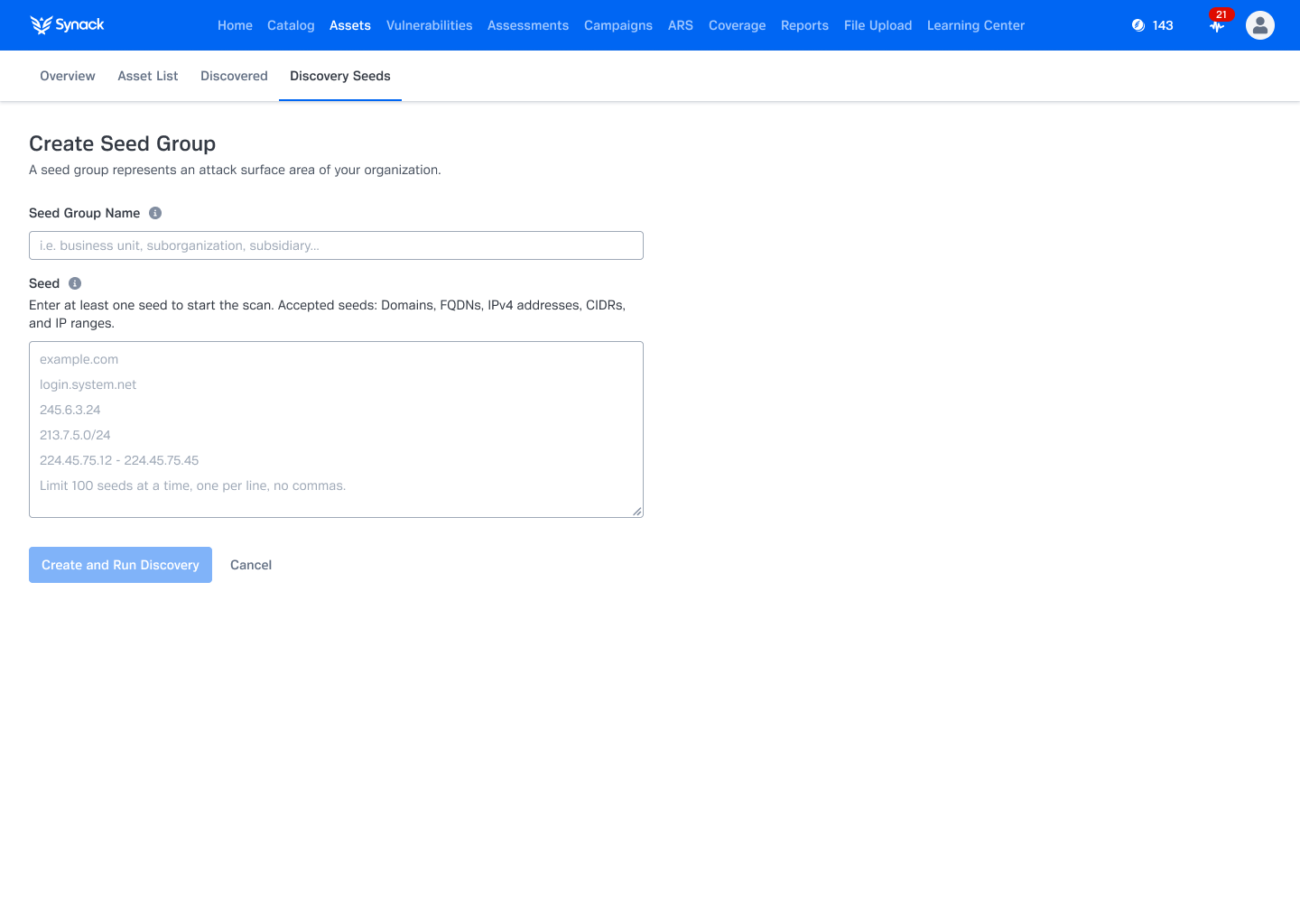Click the icon next to 143
The width and height of the screenshot is (1300, 924).
pyautogui.click(x=1138, y=25)
